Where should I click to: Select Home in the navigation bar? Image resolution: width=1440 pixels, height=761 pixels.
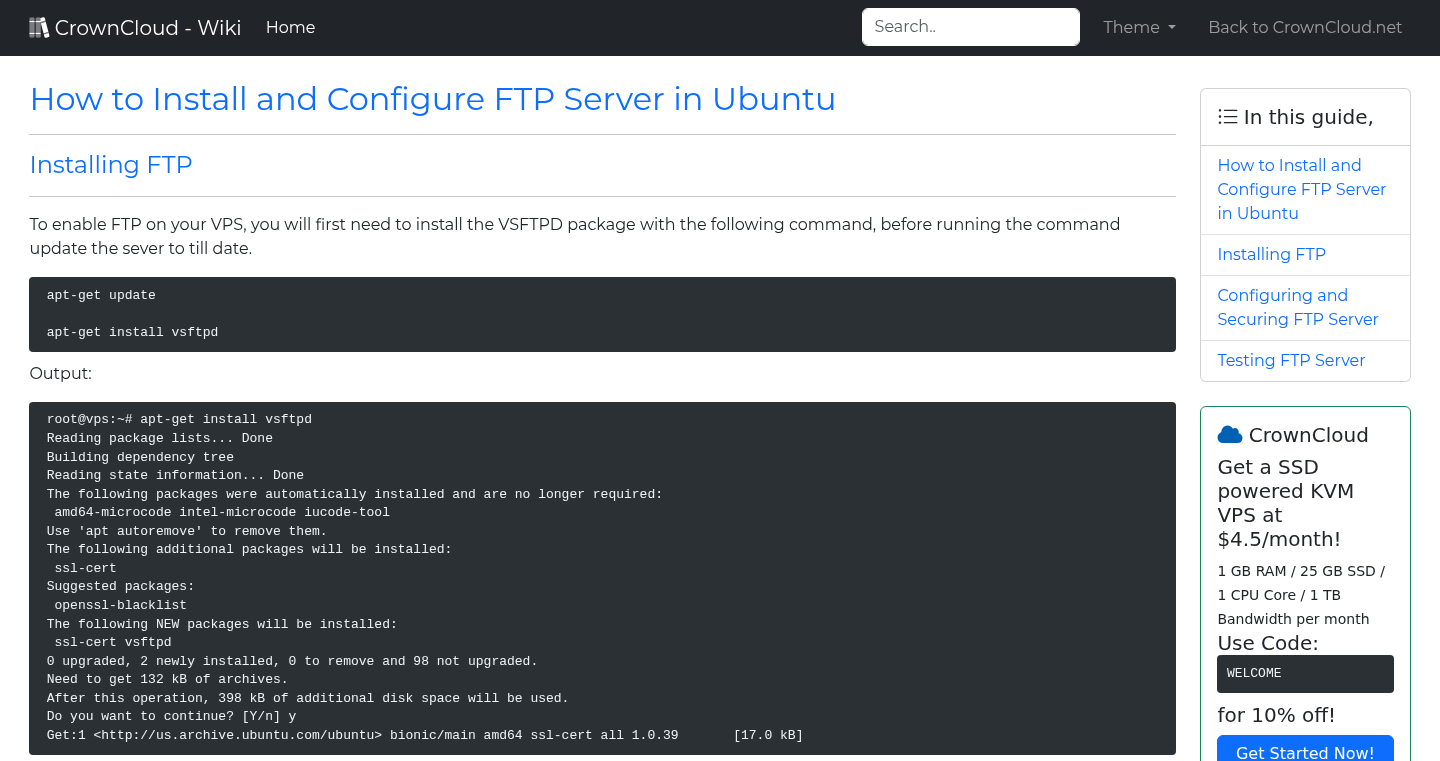(x=290, y=27)
